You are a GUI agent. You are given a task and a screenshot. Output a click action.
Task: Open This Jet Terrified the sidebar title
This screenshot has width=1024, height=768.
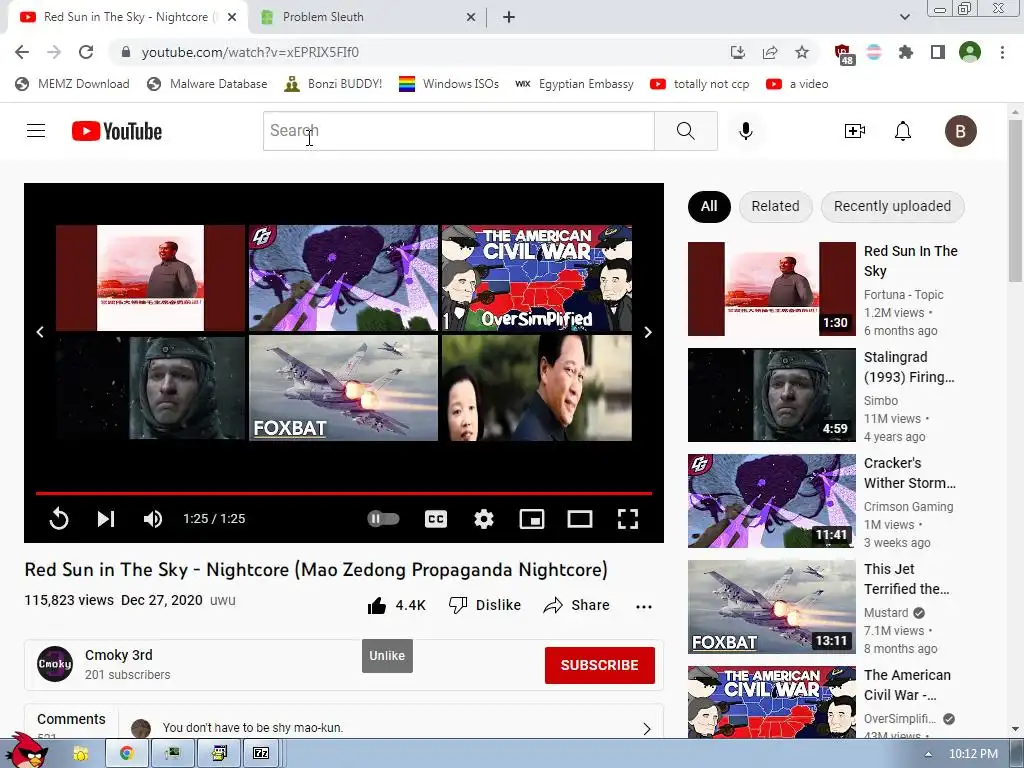(906, 579)
